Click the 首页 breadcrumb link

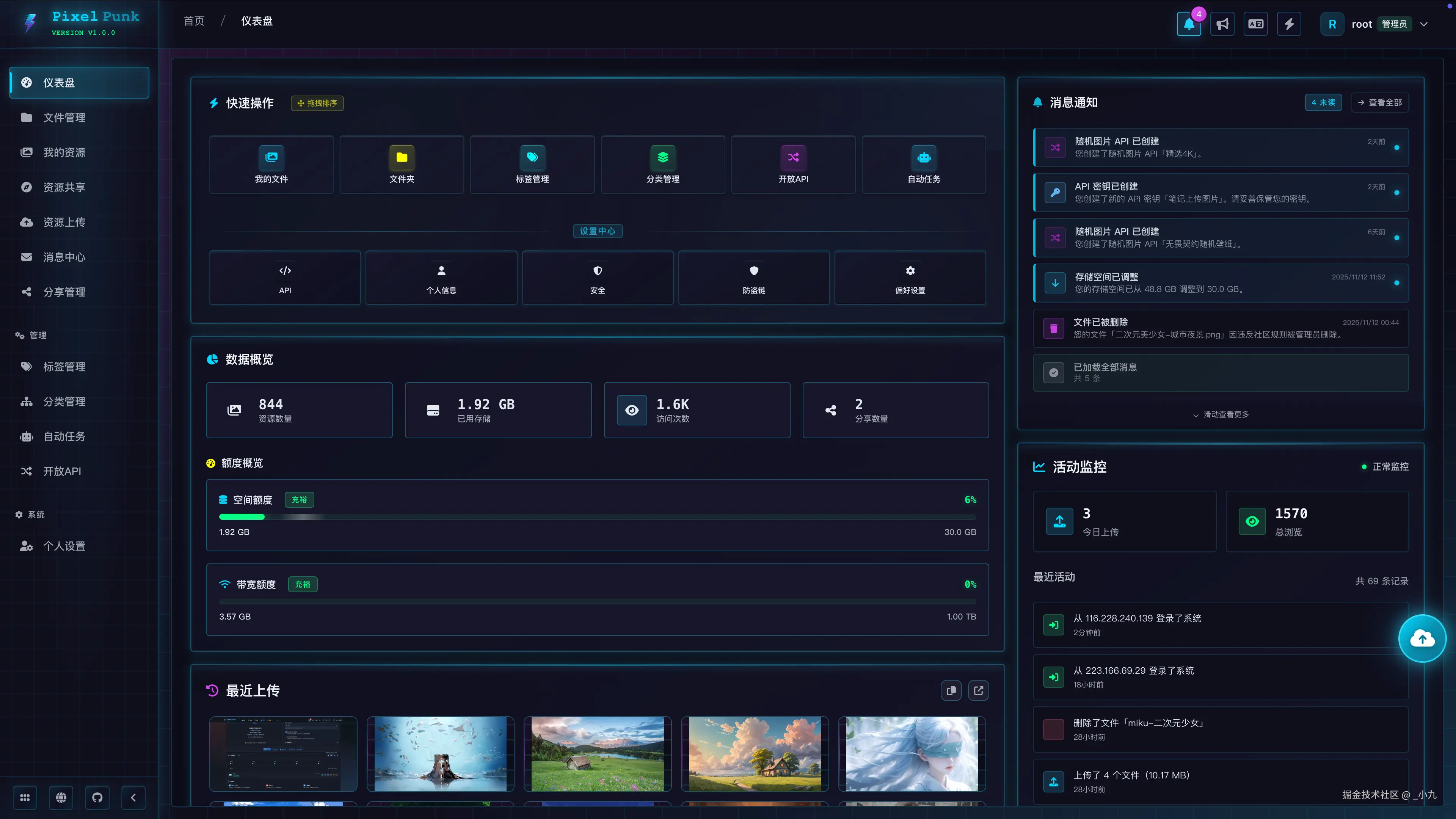click(194, 21)
